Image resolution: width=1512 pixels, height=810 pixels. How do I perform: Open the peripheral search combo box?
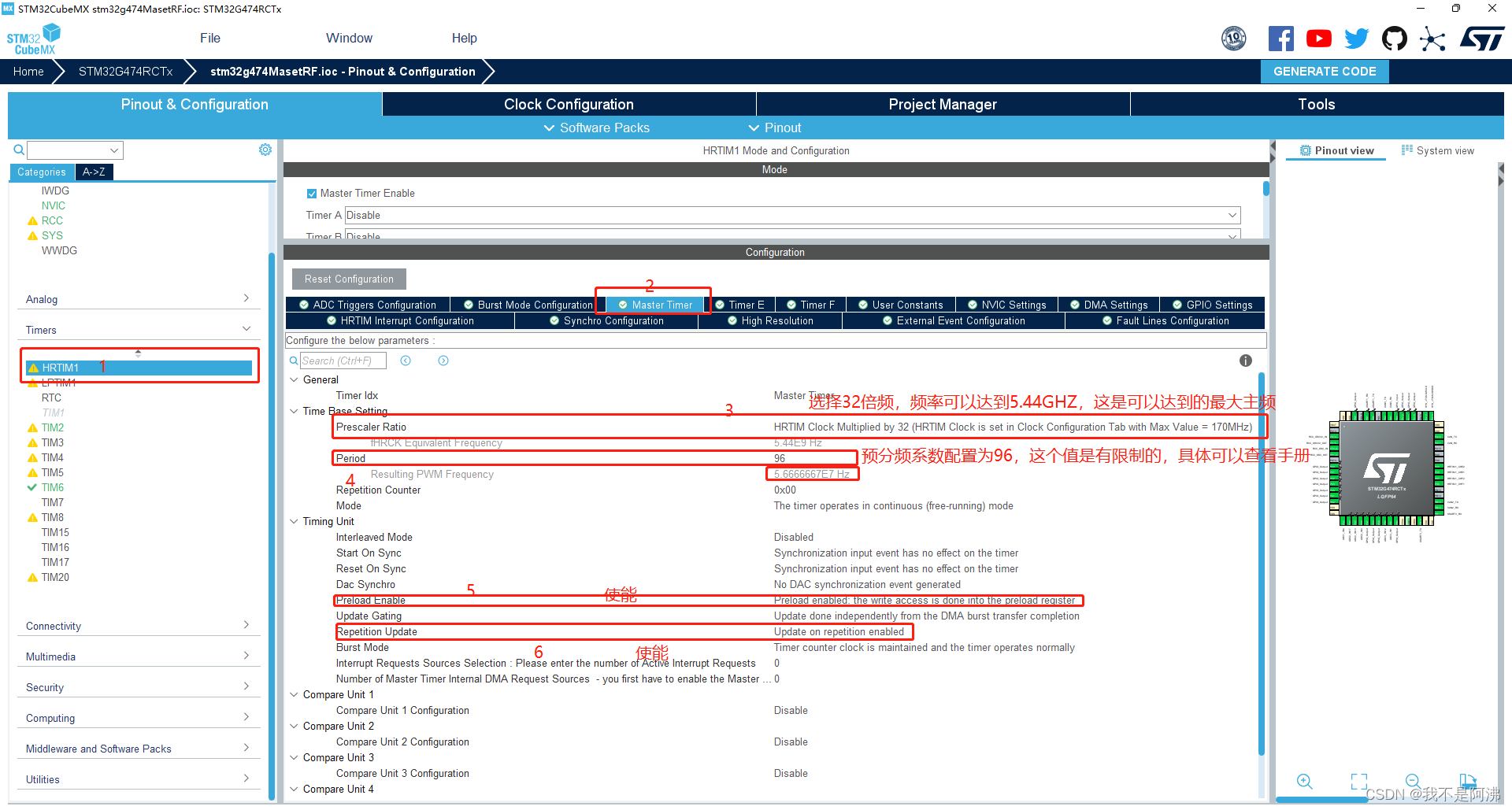point(75,150)
